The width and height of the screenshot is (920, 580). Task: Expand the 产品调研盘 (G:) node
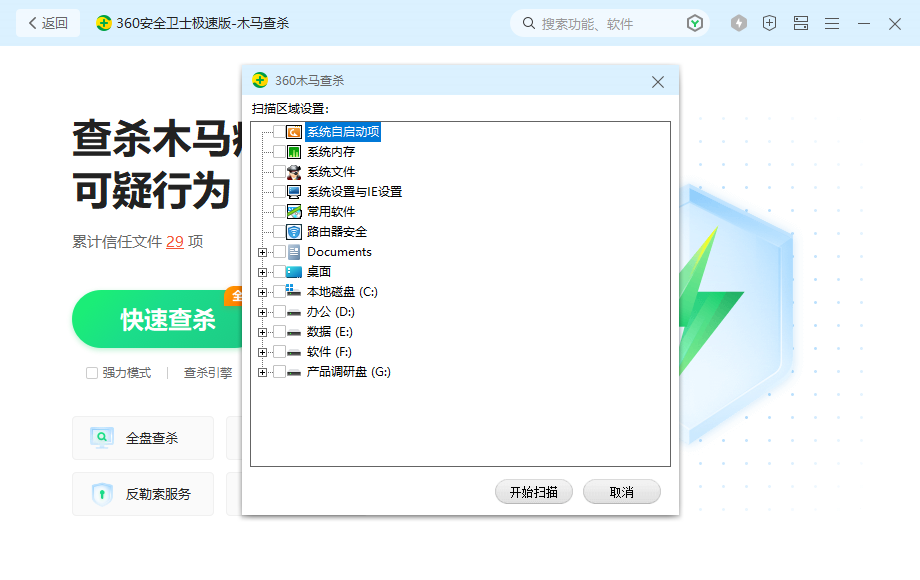(x=262, y=371)
